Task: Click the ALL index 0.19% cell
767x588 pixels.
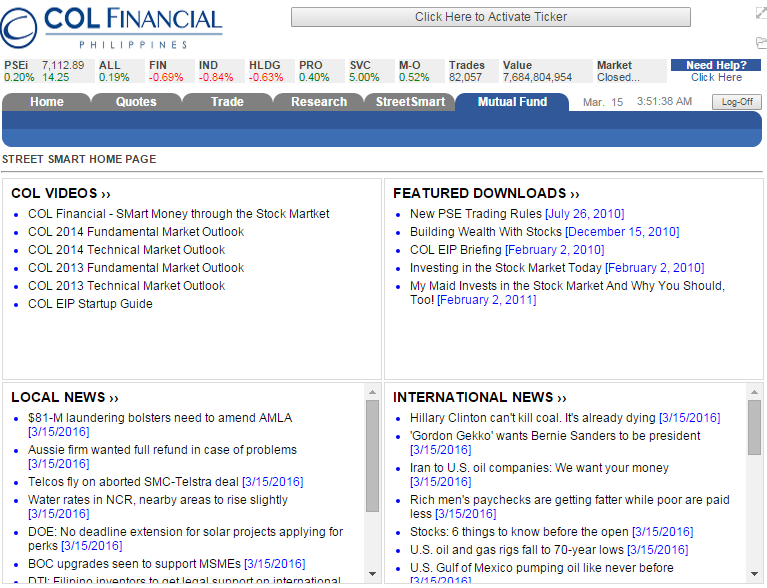Action: [x=120, y=71]
